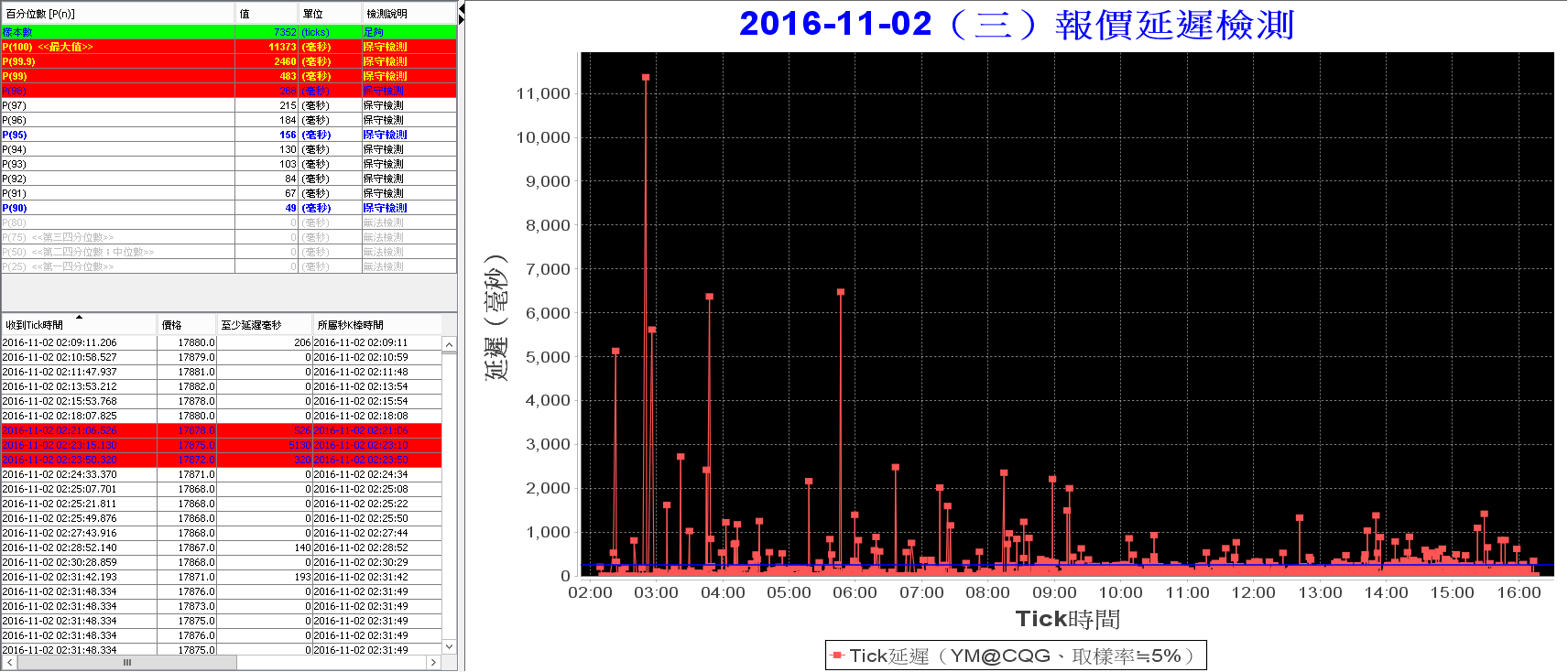Select tick row 02:10:58.527
Screen dimensions: 1568x672
coord(222,357)
